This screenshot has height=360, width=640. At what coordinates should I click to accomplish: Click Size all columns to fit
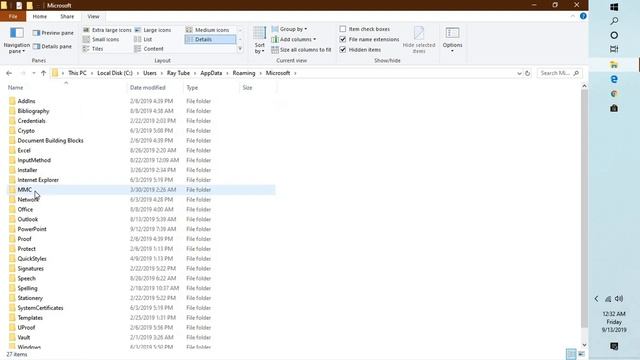[x=301, y=50]
